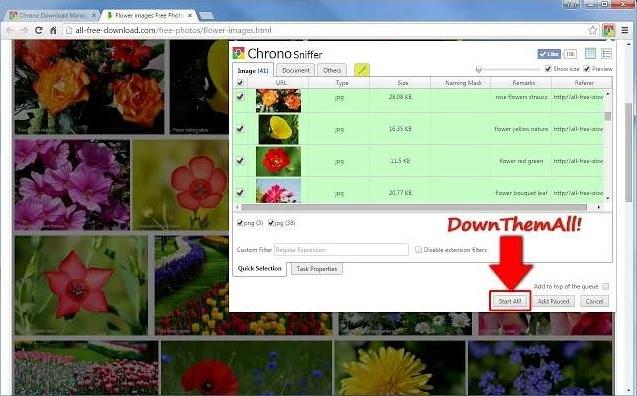
Task: Open the Others tab in the sniffer
Action: tap(332, 70)
